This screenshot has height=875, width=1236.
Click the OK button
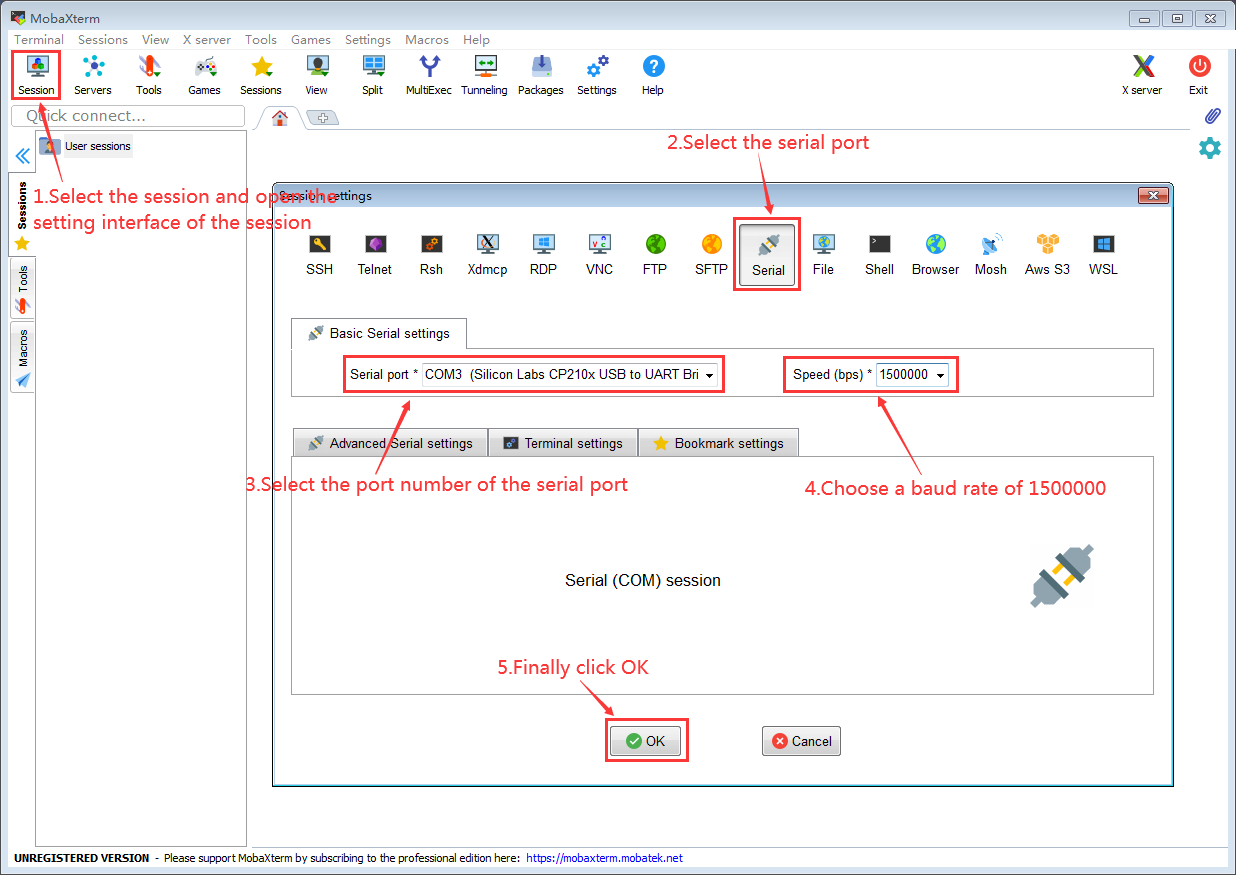click(646, 741)
